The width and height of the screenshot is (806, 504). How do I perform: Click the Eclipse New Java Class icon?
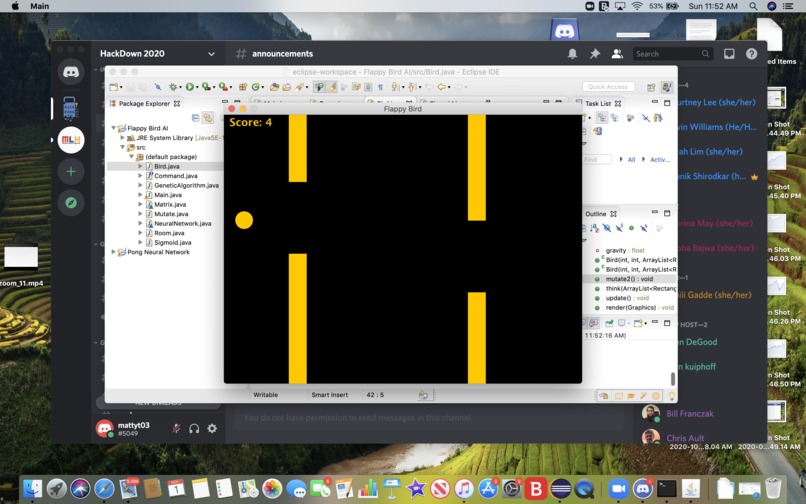pyautogui.click(x=255, y=87)
